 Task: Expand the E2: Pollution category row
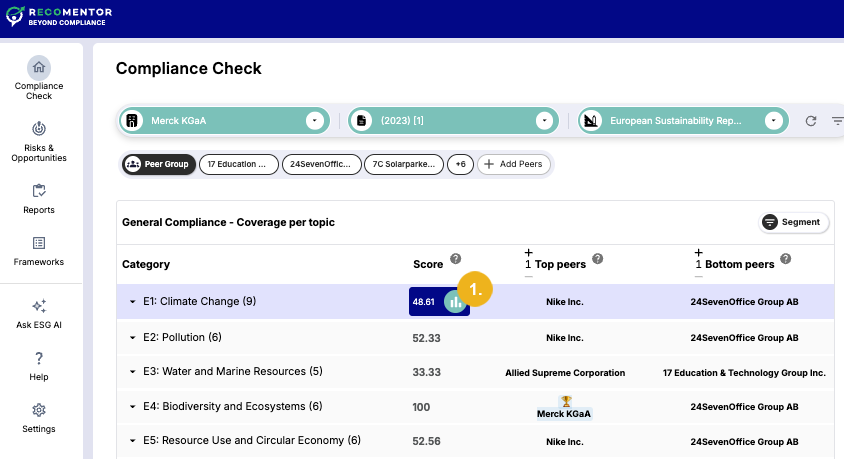click(132, 338)
